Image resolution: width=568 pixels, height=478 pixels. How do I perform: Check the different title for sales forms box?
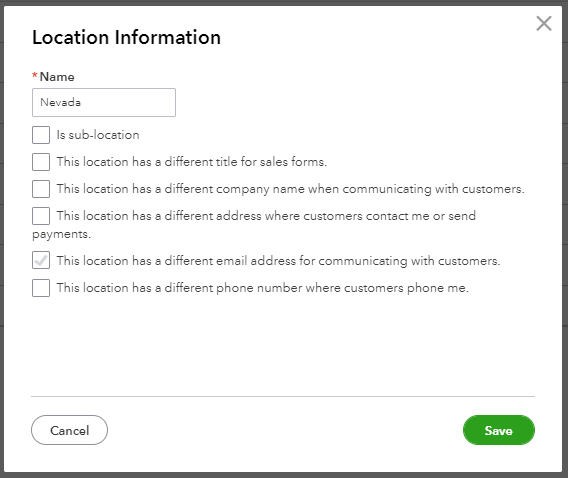(x=41, y=162)
